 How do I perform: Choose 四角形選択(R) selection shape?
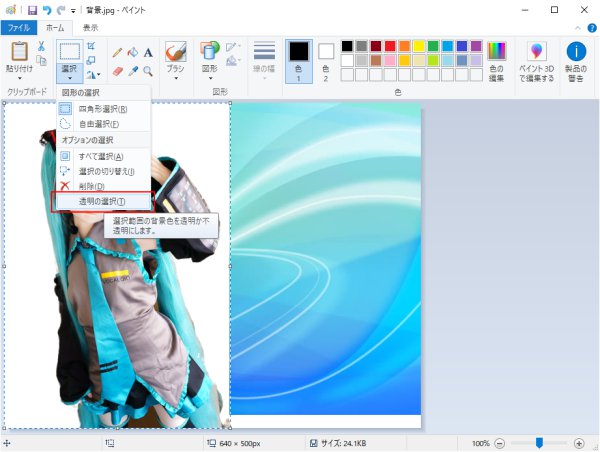click(x=103, y=109)
